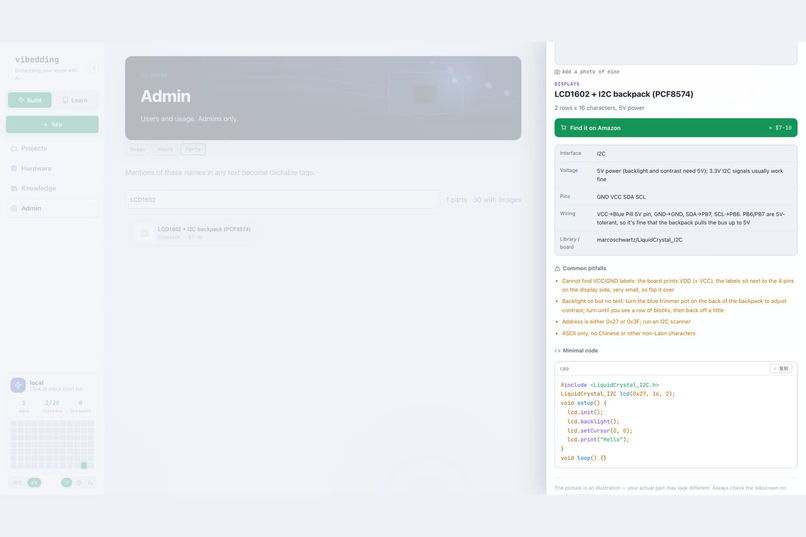Screen dimensions: 806x537
Task: Open Knowledge in the sidebar
Action: point(52,188)
